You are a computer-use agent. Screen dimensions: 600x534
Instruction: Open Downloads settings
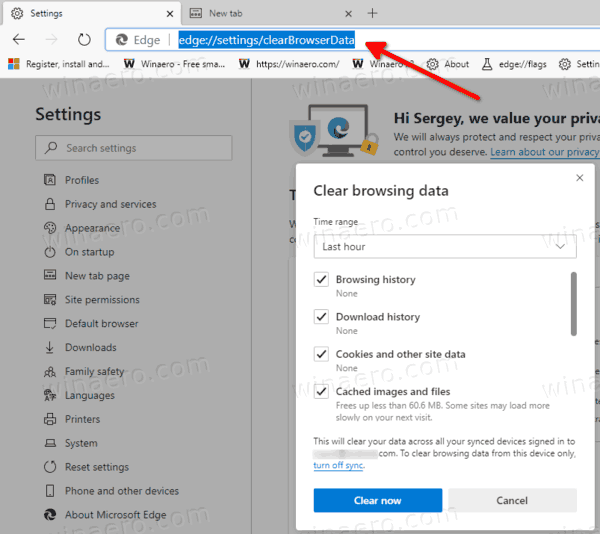(91, 347)
